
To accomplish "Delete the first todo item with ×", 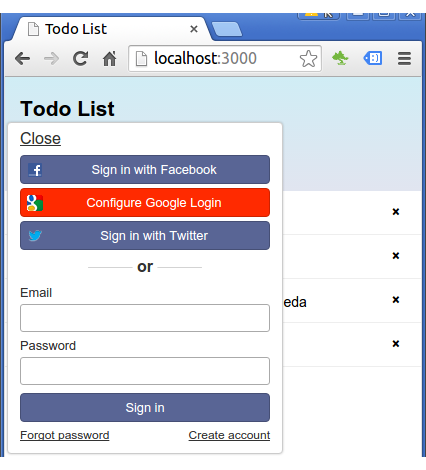I will pyautogui.click(x=396, y=212).
